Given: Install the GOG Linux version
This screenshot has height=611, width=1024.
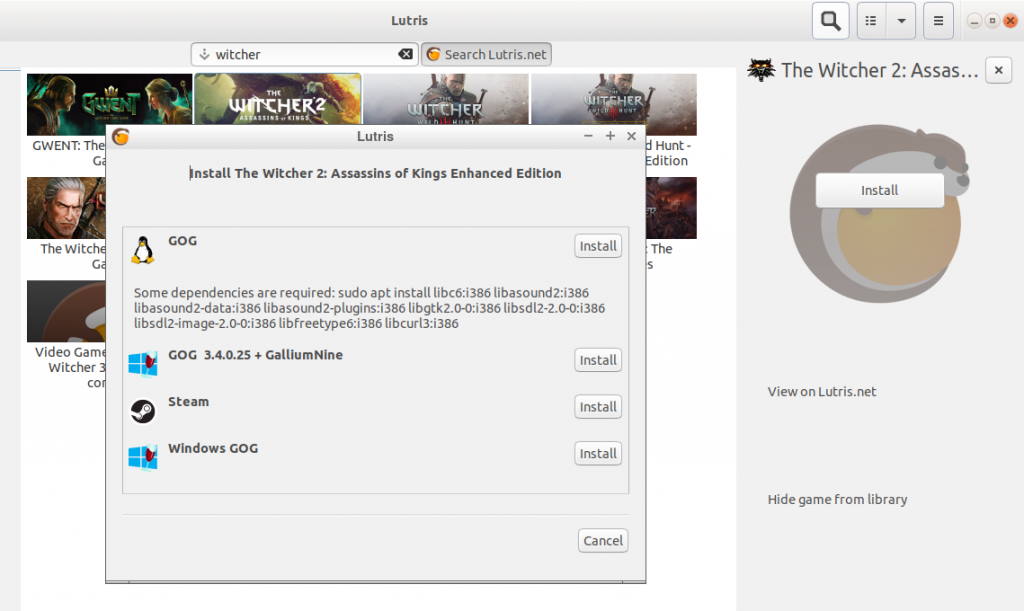Looking at the screenshot, I should coord(598,246).
